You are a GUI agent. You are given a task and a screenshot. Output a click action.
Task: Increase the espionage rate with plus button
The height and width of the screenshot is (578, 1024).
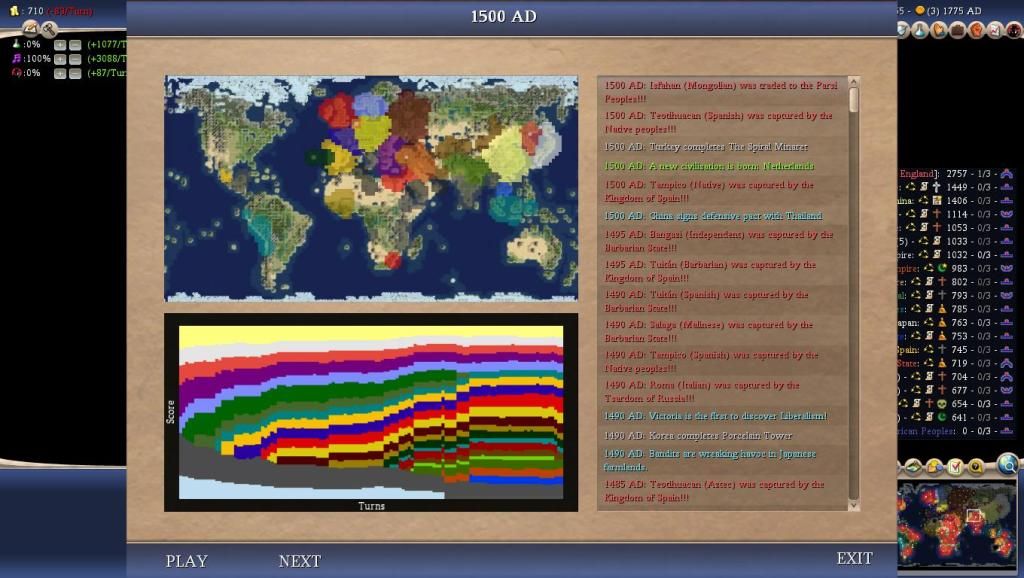[x=60, y=73]
